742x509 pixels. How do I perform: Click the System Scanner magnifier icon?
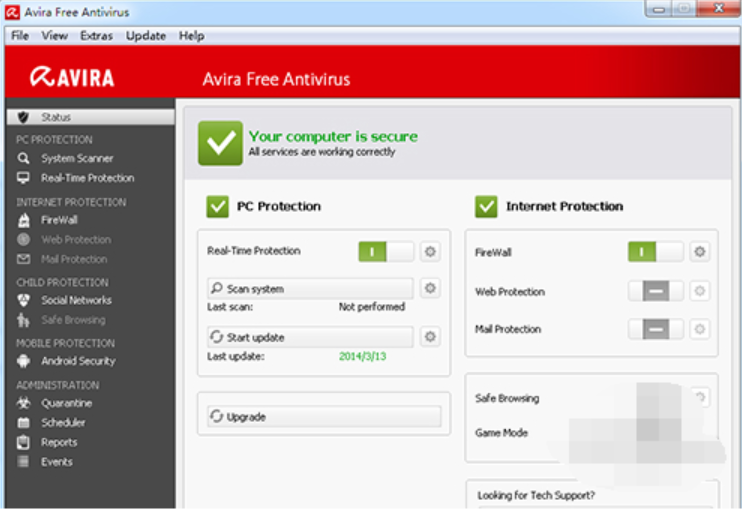point(23,158)
